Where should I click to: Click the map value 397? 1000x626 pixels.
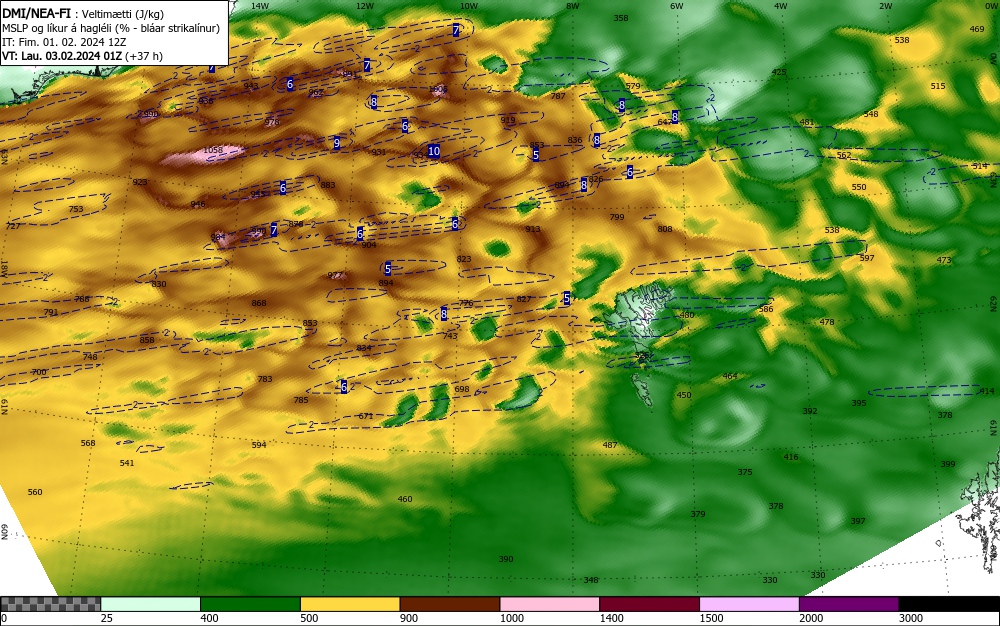(x=858, y=521)
